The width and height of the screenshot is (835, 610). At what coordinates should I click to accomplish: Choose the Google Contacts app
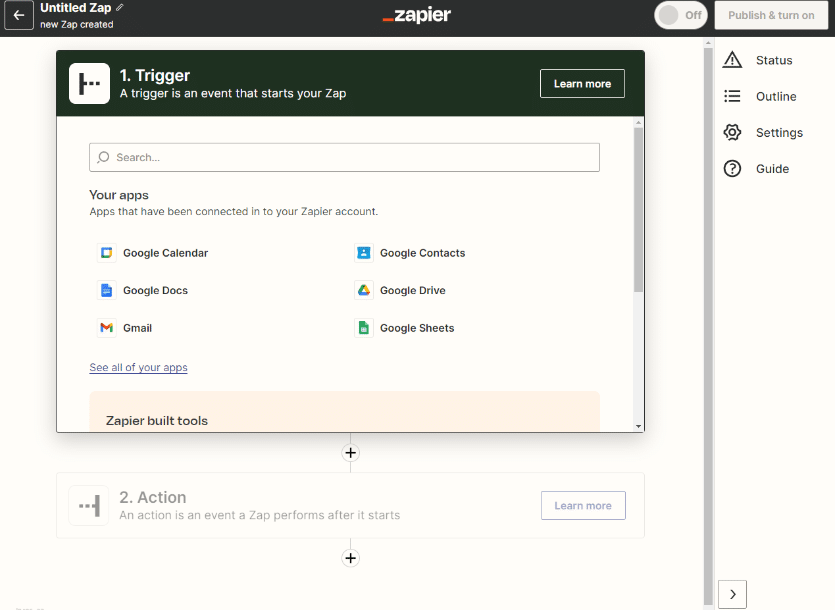423,253
